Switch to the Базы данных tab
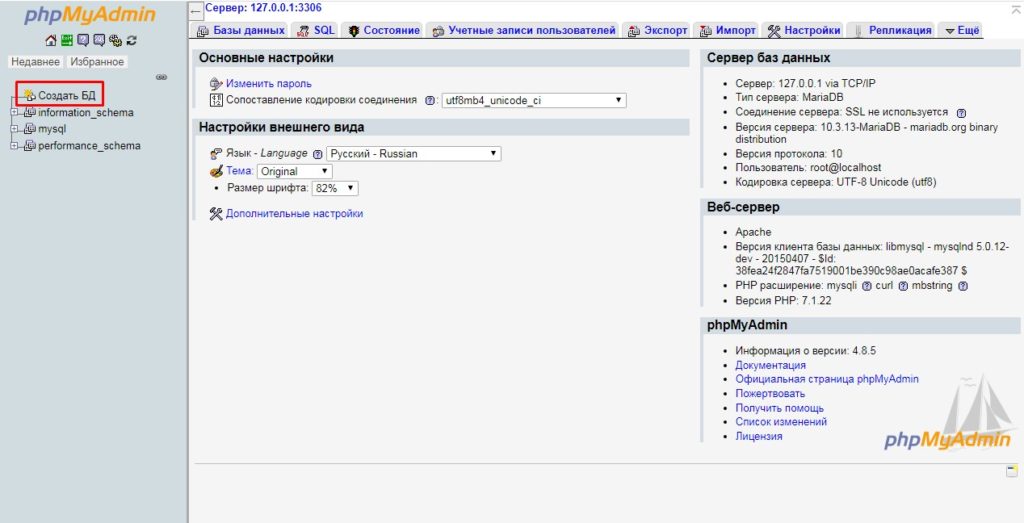Screen dimensions: 1024x523 point(241,30)
